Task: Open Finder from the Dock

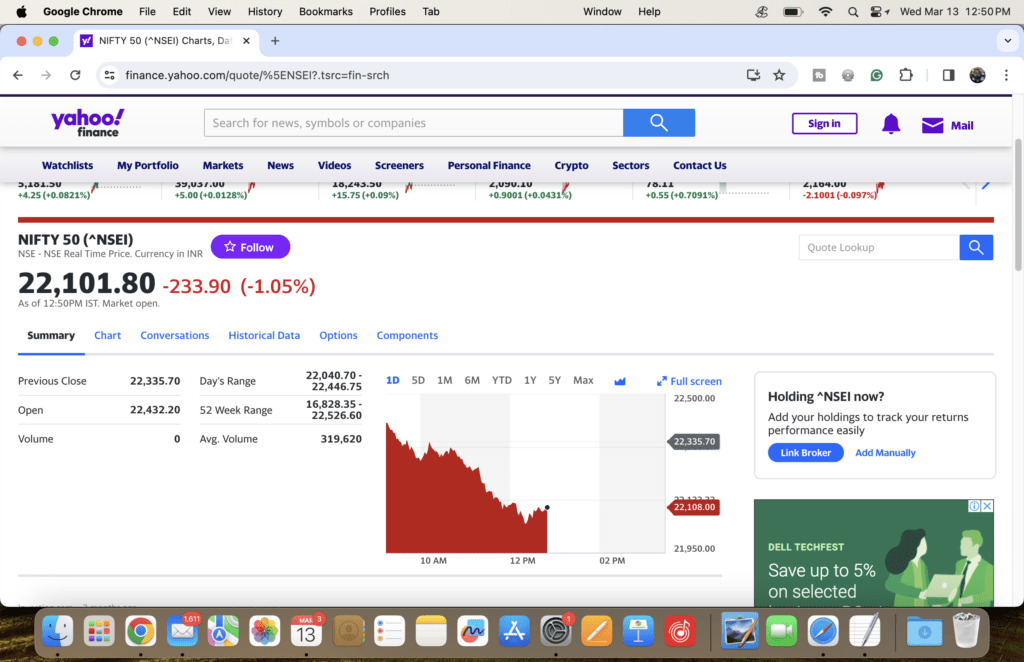Action: tap(57, 631)
